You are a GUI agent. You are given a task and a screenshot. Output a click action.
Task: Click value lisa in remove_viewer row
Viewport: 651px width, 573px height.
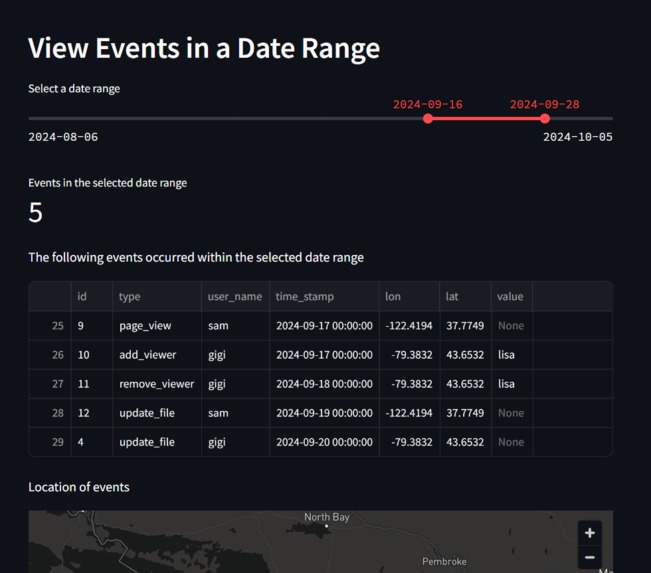512,384
